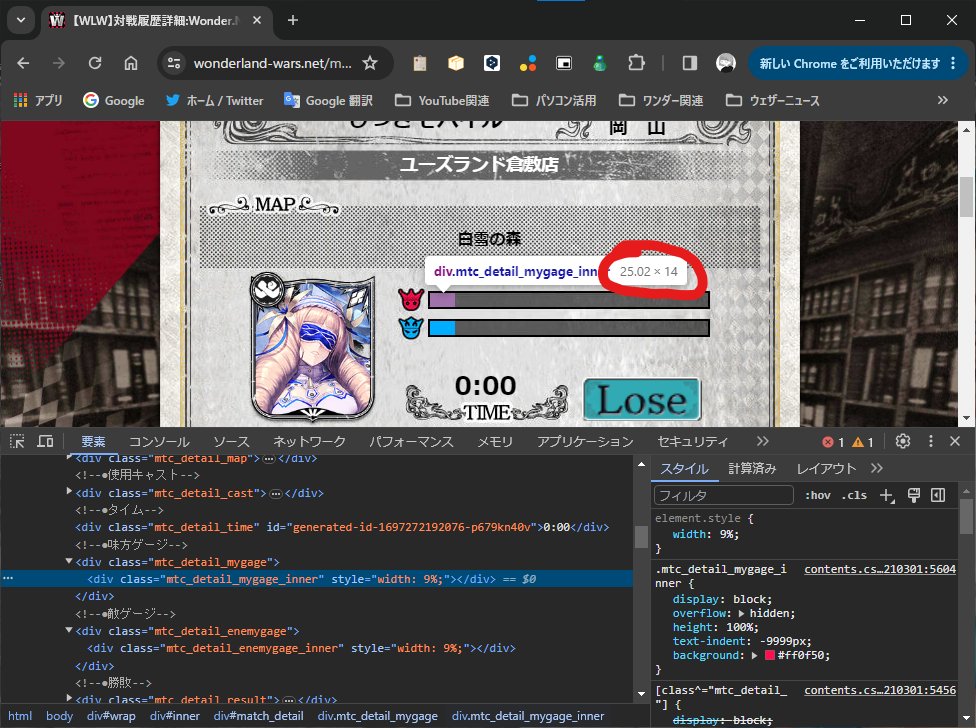The width and height of the screenshot is (976, 728).
Task: Select the mtc_detail_time element row
Action: point(316,527)
